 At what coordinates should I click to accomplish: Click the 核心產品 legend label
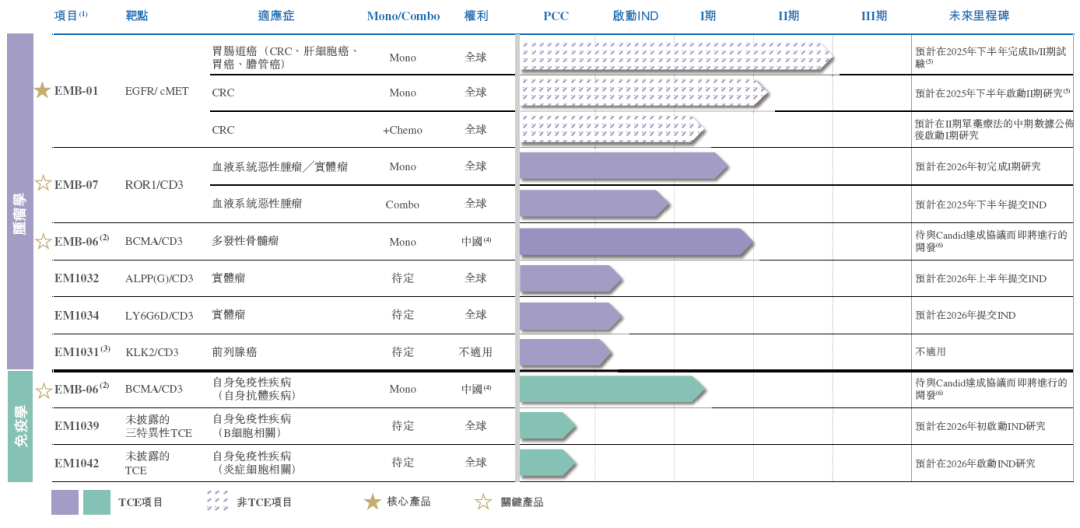(409, 502)
